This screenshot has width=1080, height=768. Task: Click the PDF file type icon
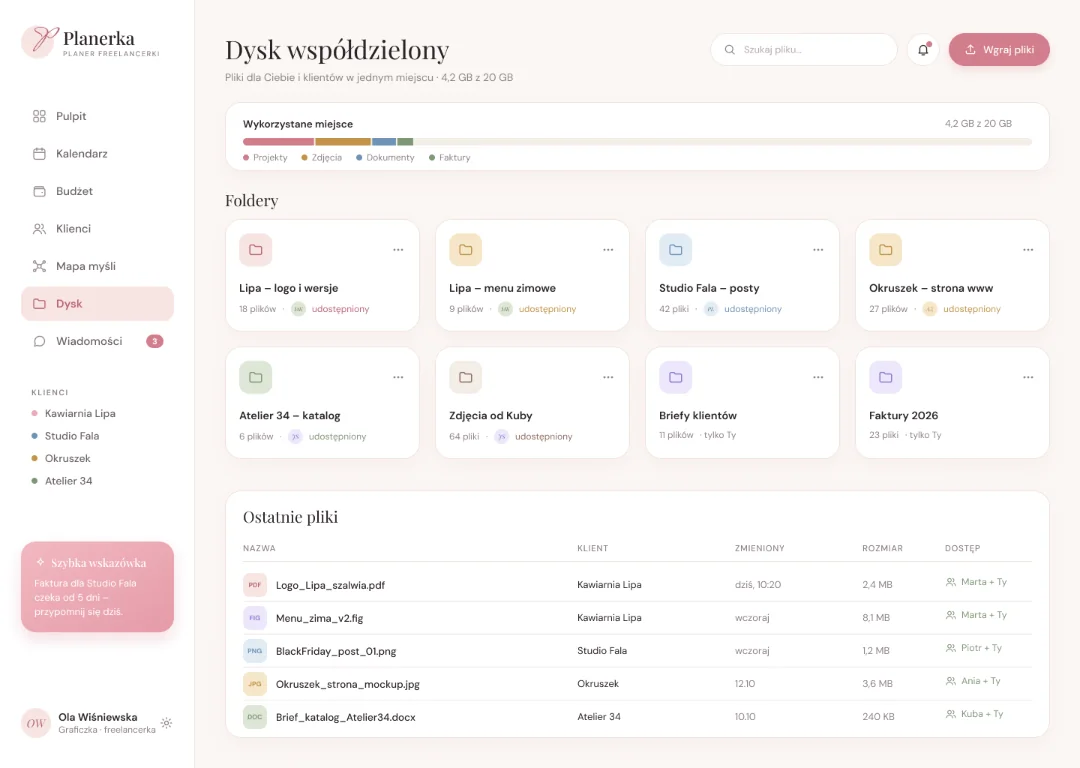pyautogui.click(x=255, y=585)
